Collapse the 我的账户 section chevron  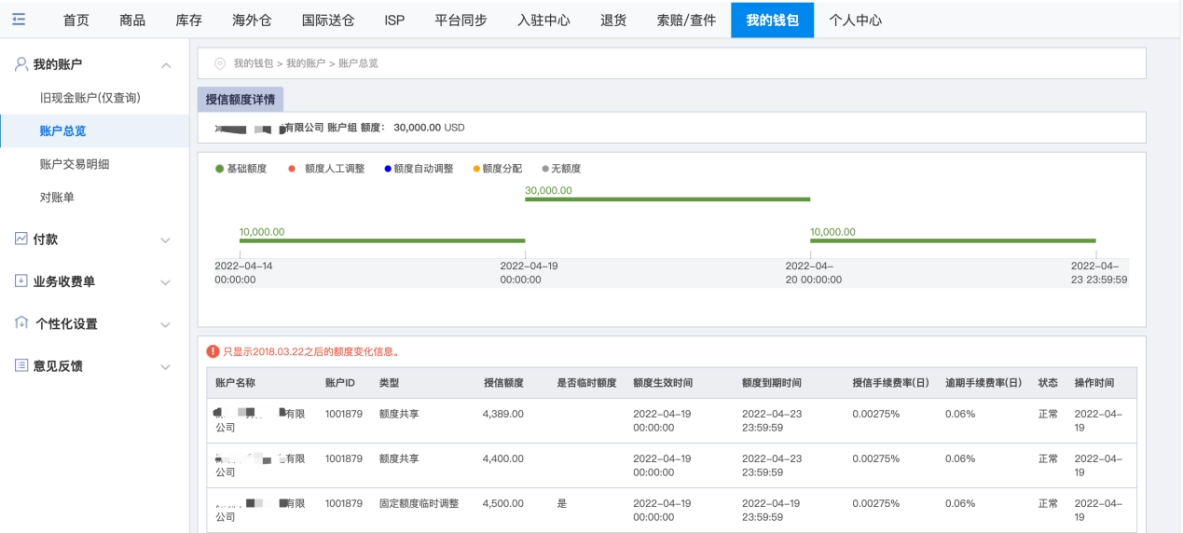pos(166,66)
